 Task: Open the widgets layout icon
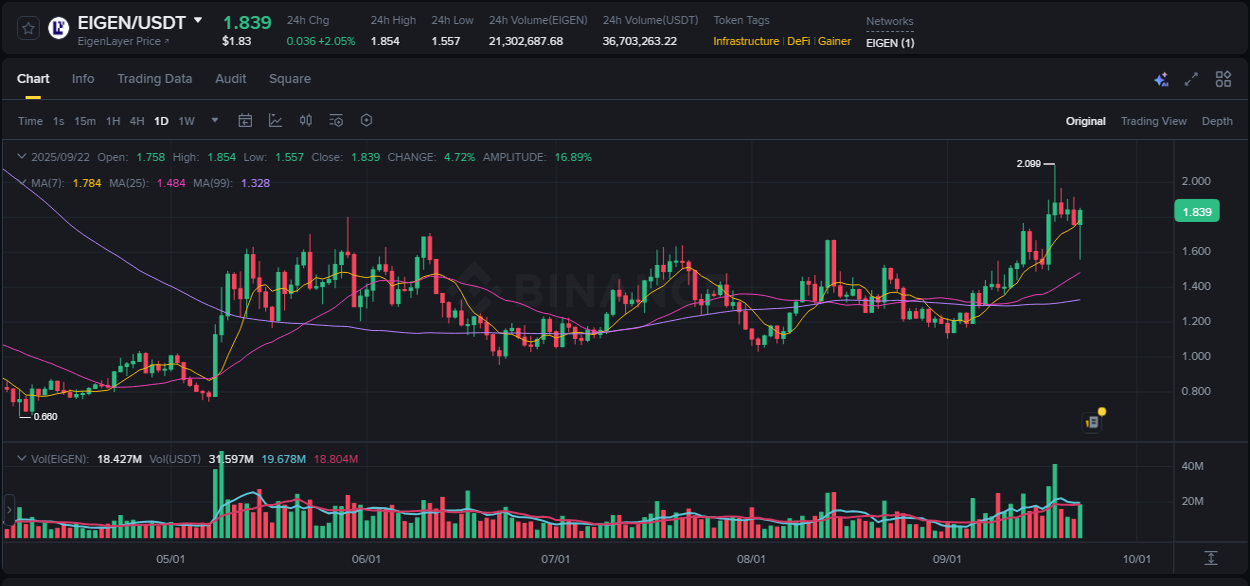click(1223, 78)
